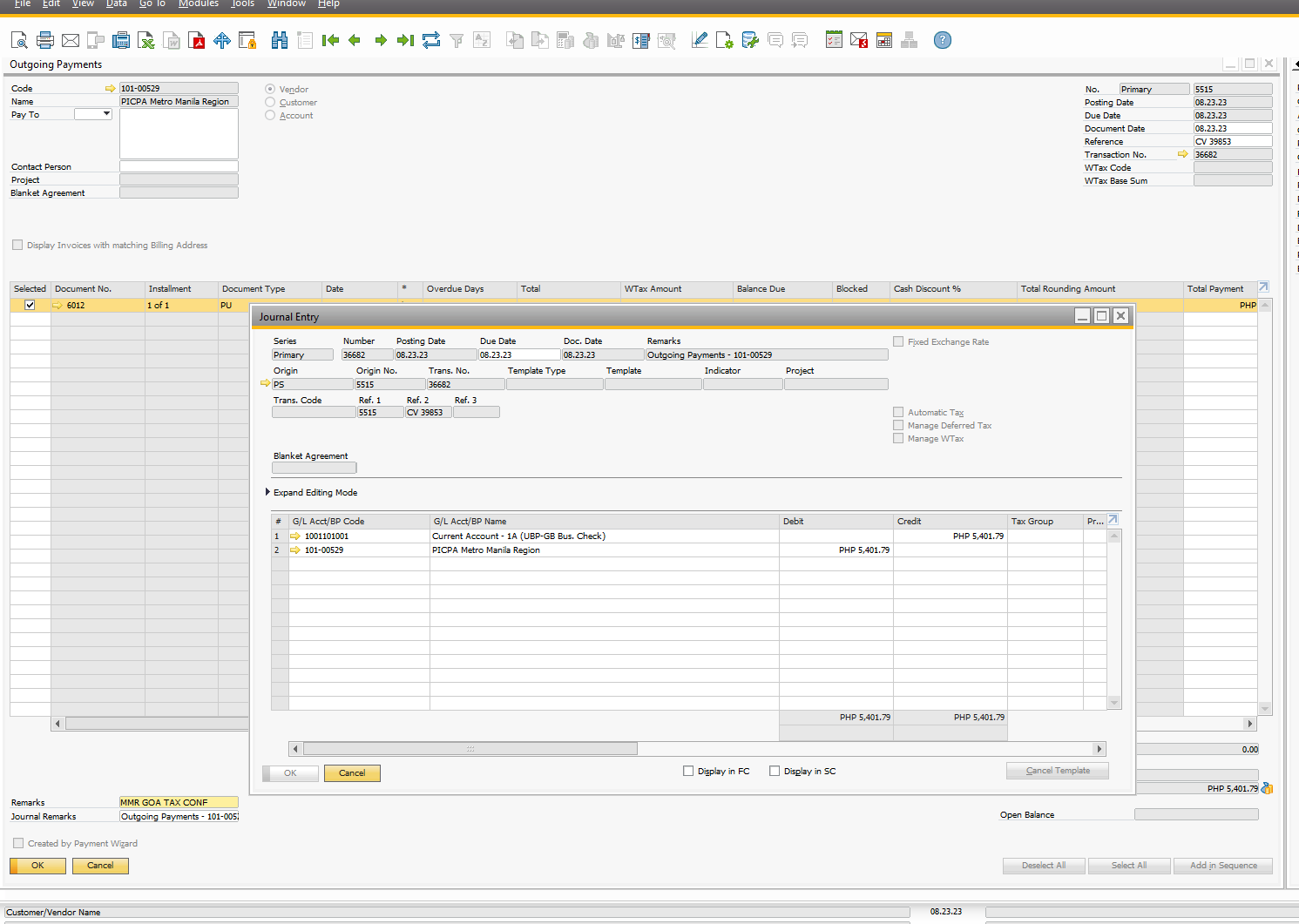Expand the Expand Editing Mode section
The height and width of the screenshot is (924, 1299).
(267, 492)
